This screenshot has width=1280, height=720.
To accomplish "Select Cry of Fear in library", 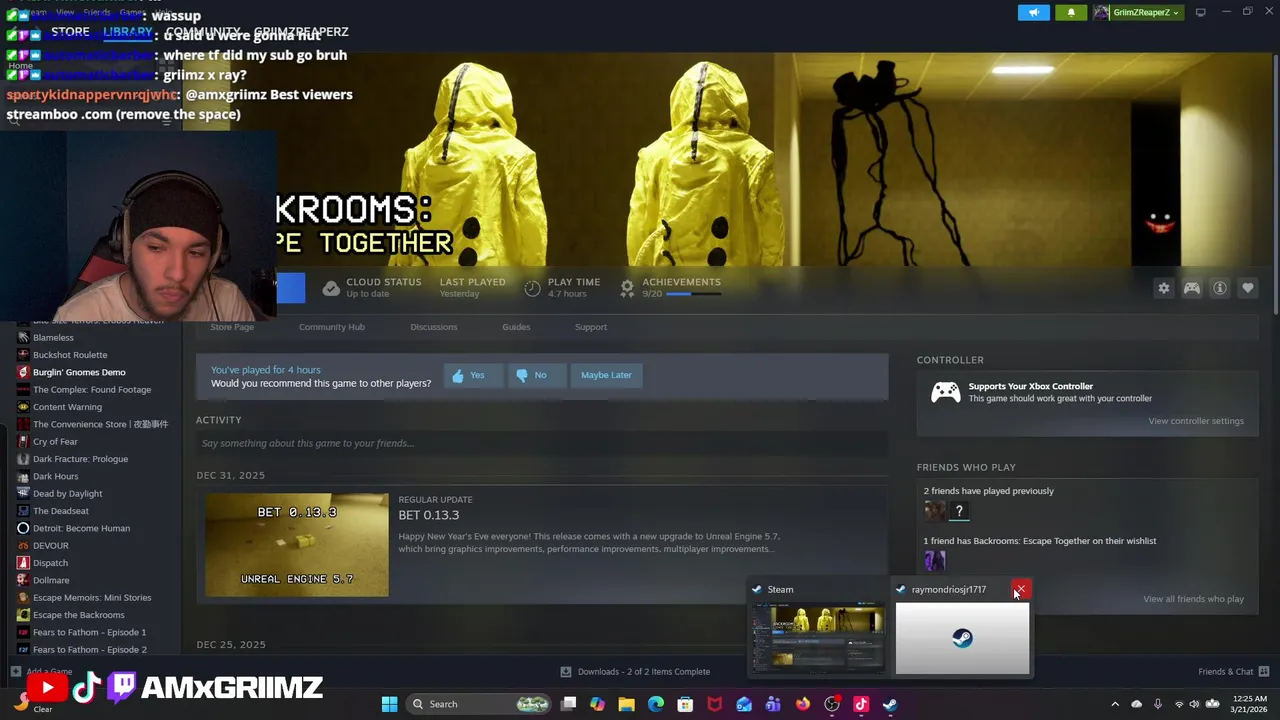I will point(55,442).
